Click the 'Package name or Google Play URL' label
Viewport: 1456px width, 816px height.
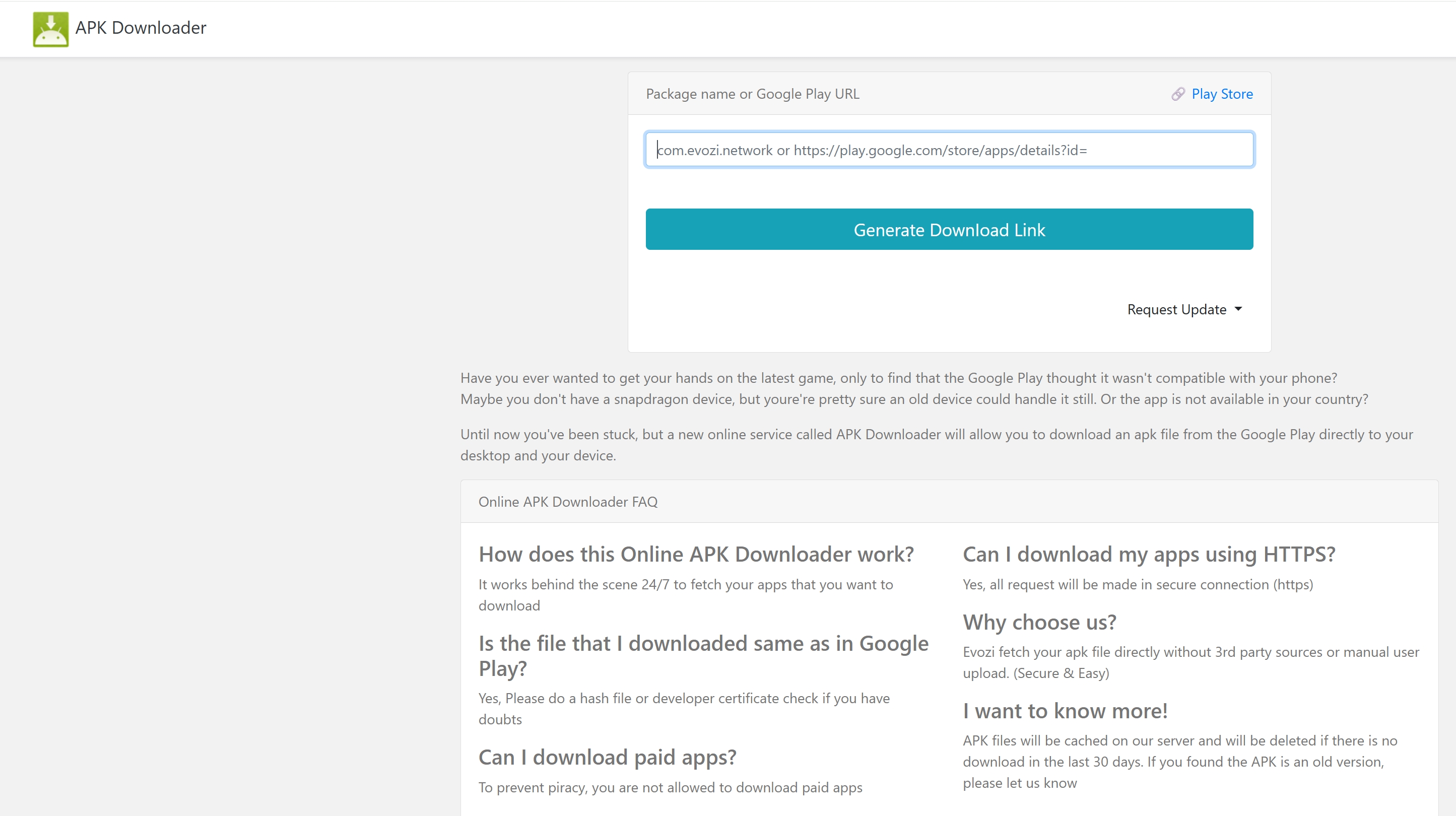752,94
